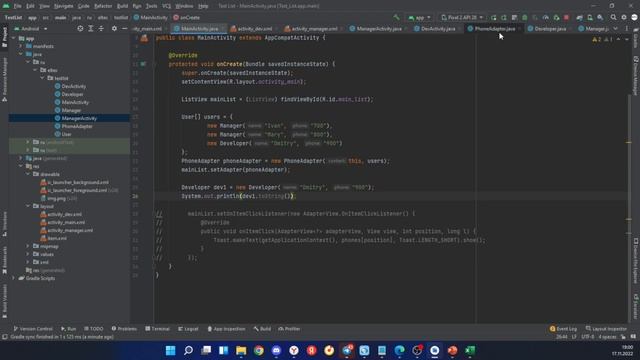Click the Make Project hammer icon
Viewport: 640px width, 360px height.
click(396, 18)
